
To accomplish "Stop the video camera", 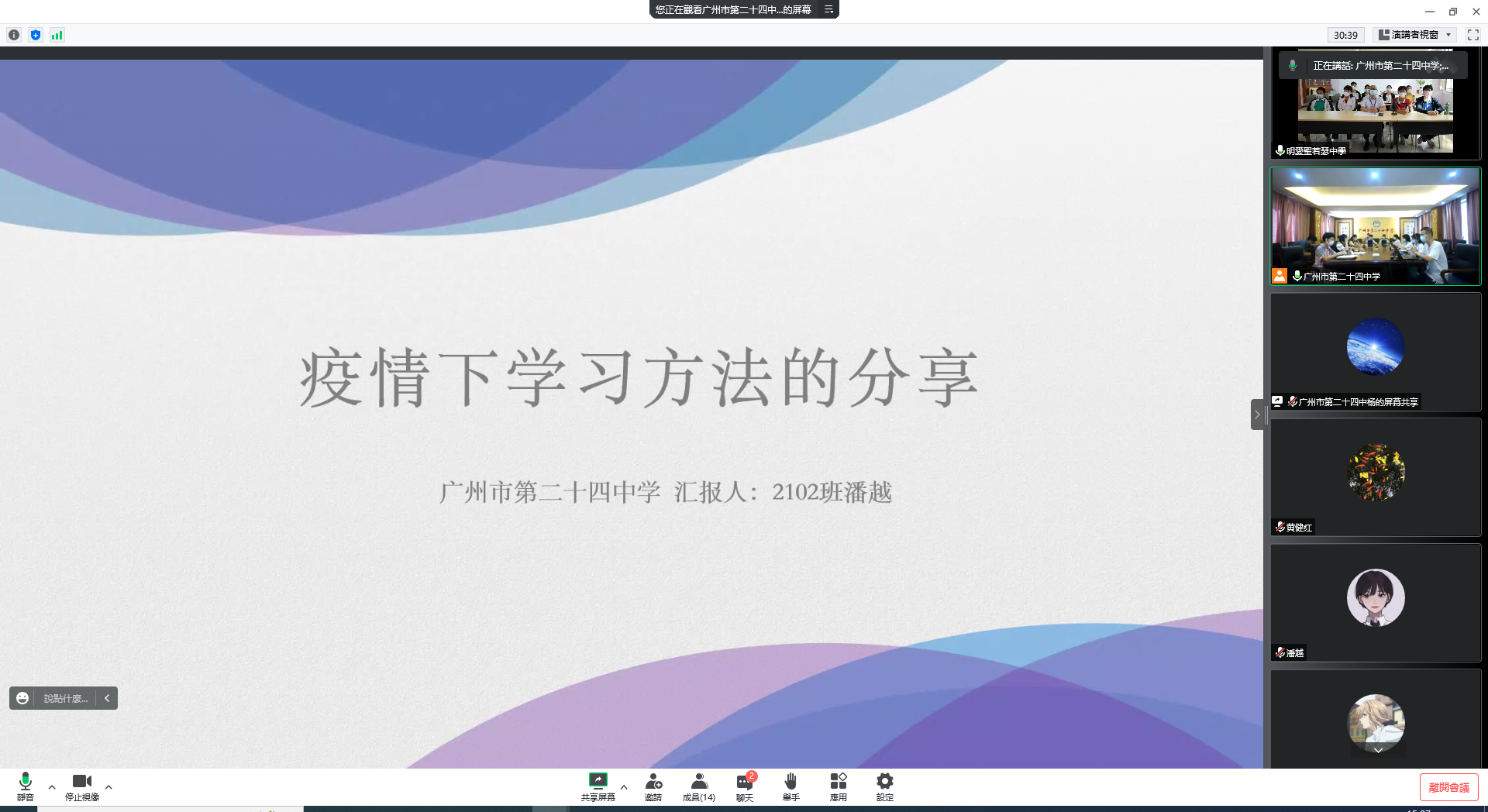I will tap(82, 786).
